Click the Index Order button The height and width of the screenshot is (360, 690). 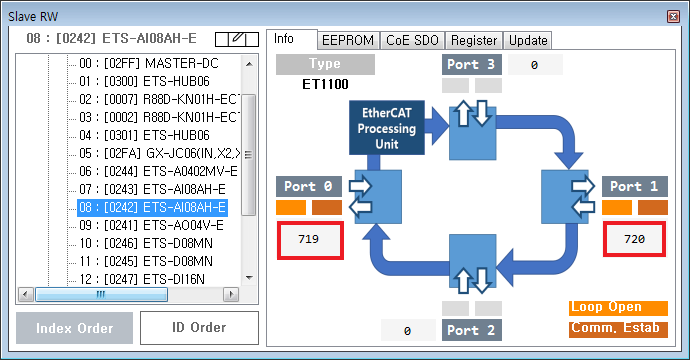point(74,328)
